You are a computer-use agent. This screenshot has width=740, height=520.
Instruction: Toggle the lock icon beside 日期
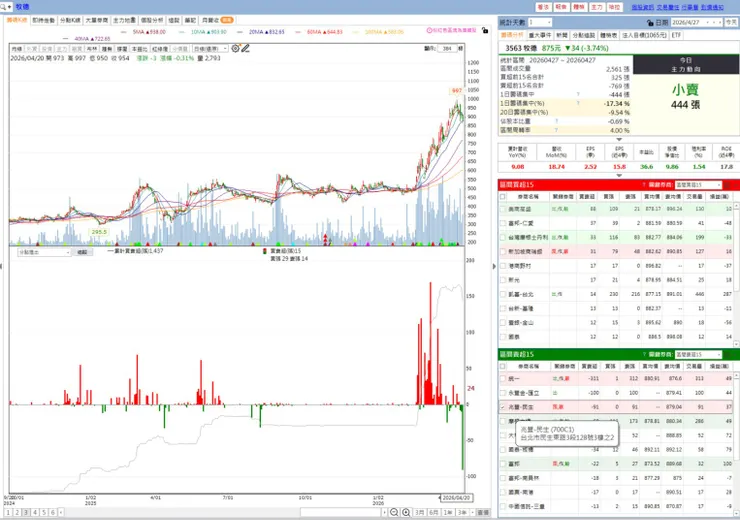point(650,23)
